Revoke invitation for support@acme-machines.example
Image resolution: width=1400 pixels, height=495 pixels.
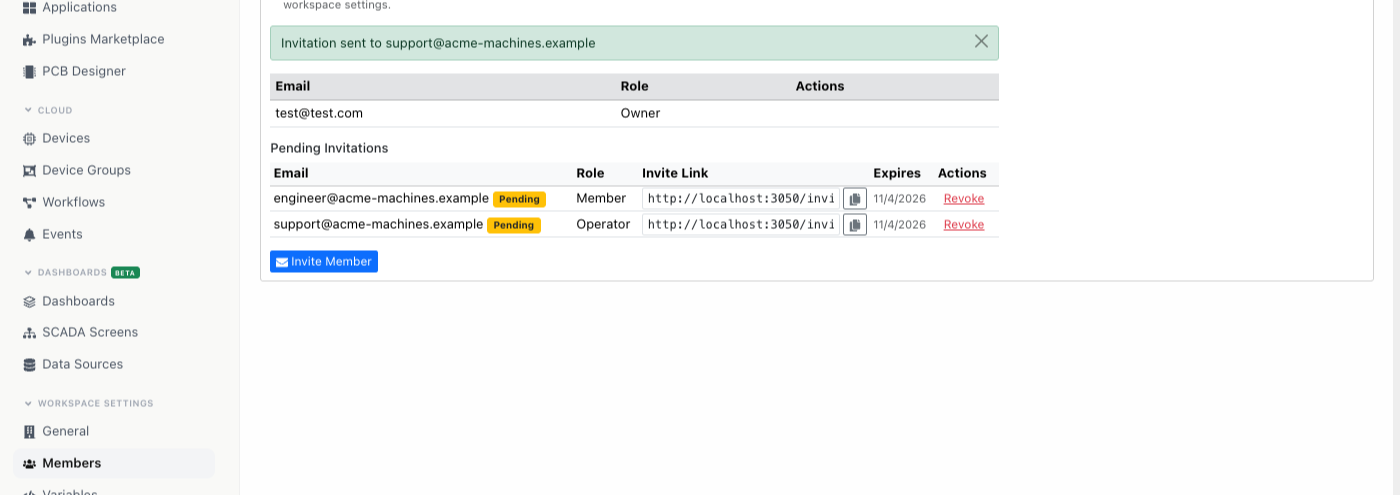(964, 225)
